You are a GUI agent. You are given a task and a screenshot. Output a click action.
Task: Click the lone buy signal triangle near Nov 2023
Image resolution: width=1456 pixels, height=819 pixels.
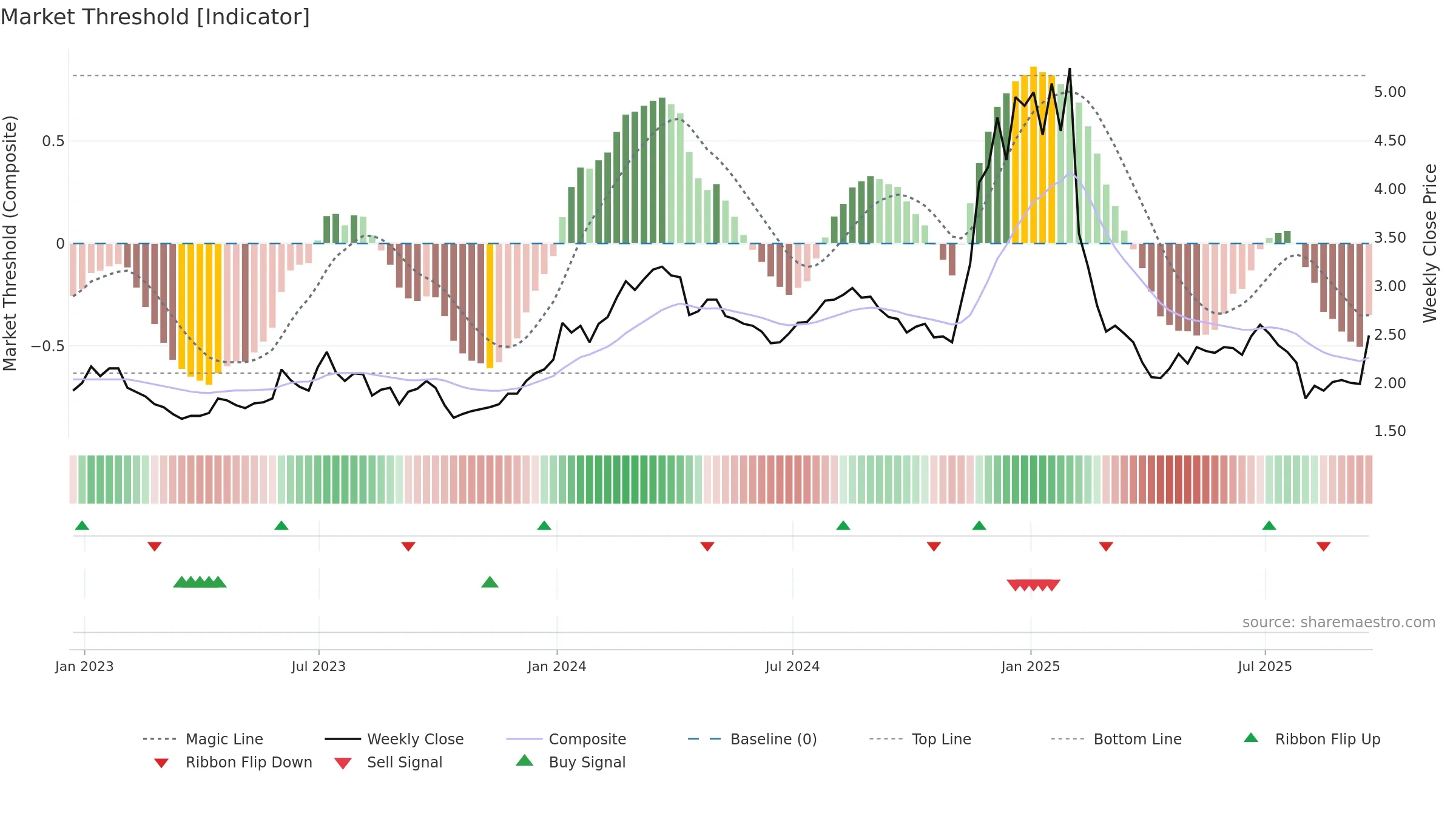pos(490,582)
